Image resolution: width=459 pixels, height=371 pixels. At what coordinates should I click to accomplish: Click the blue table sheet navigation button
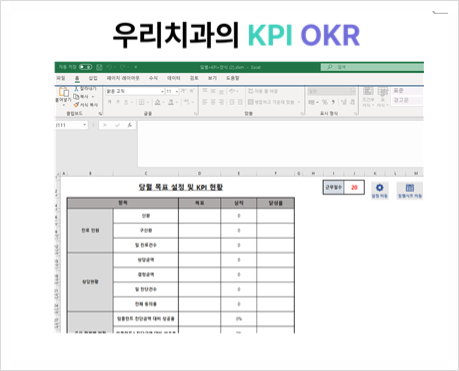coord(410,190)
